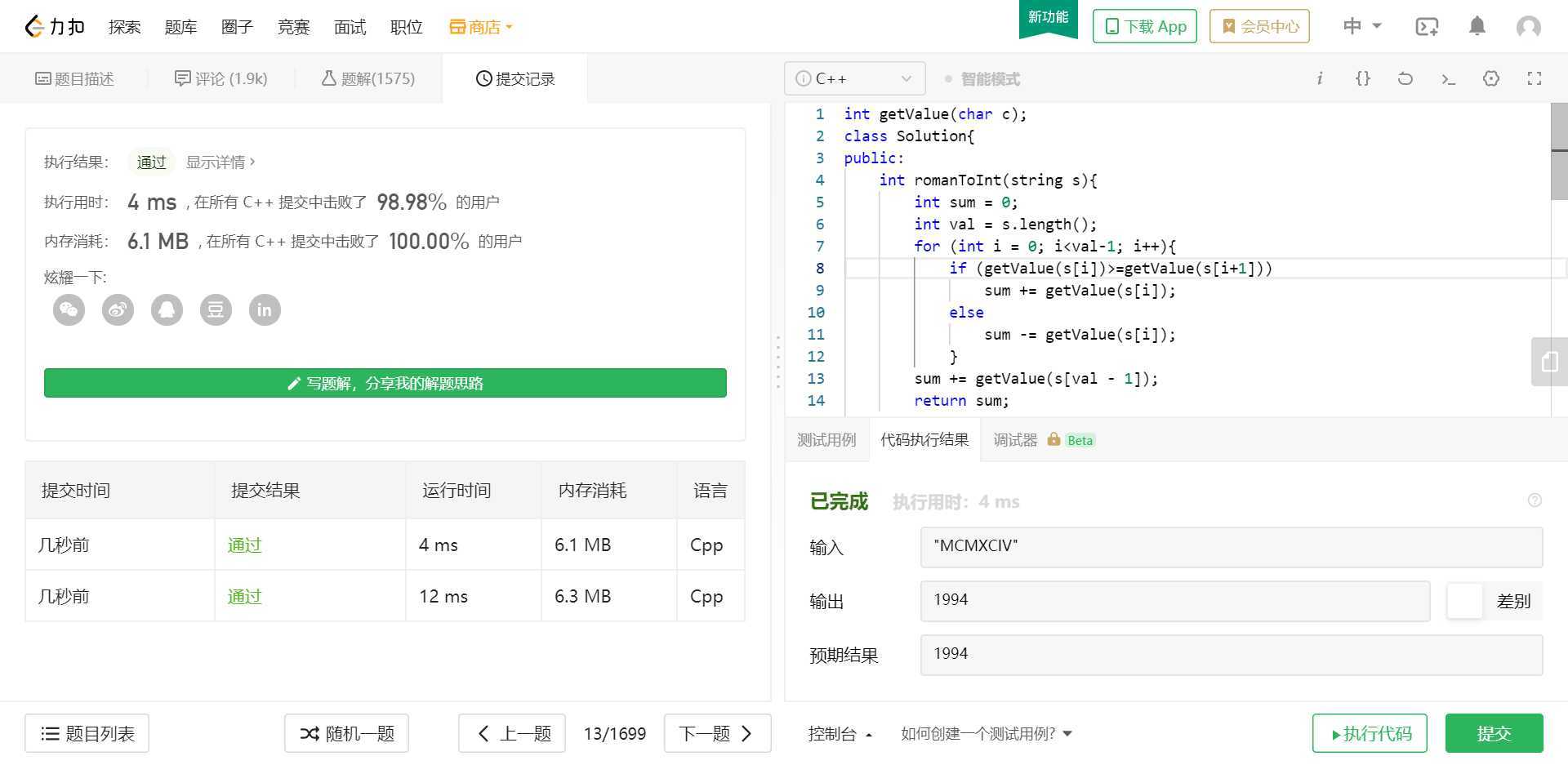Expand 如何创建一个测试用例 help dropdown

(x=986, y=733)
